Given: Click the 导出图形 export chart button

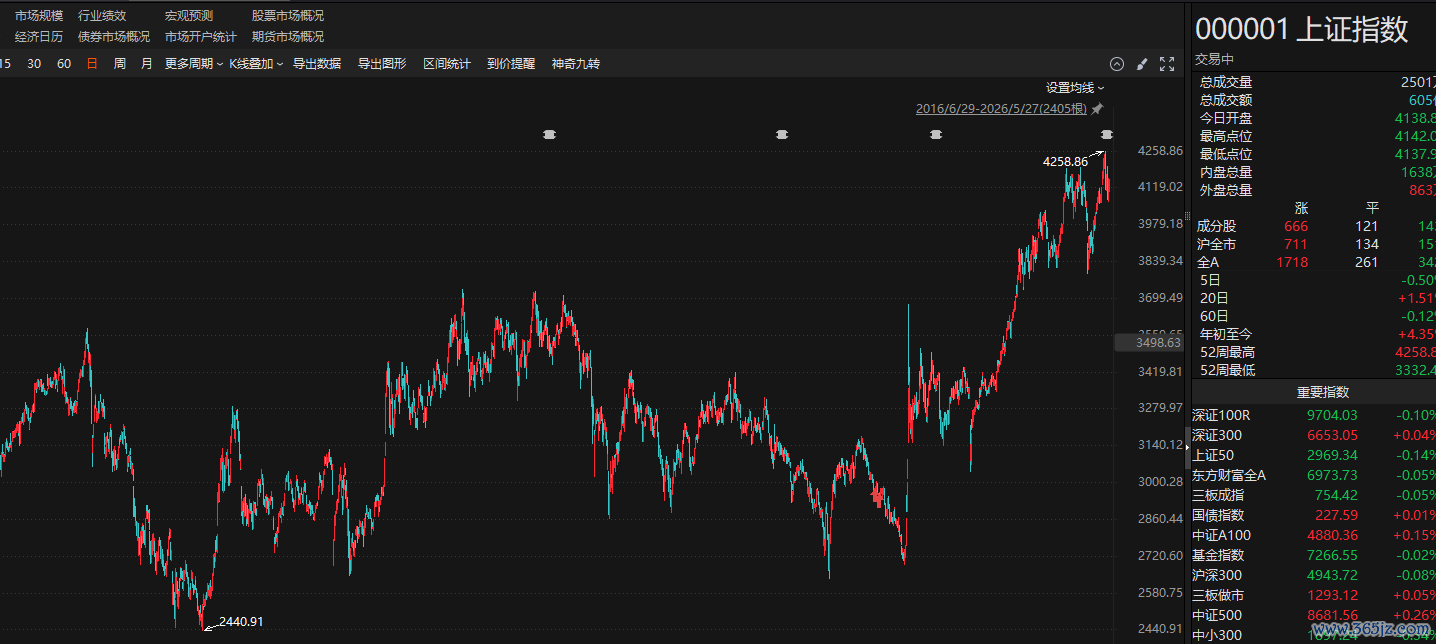Looking at the screenshot, I should click(382, 64).
